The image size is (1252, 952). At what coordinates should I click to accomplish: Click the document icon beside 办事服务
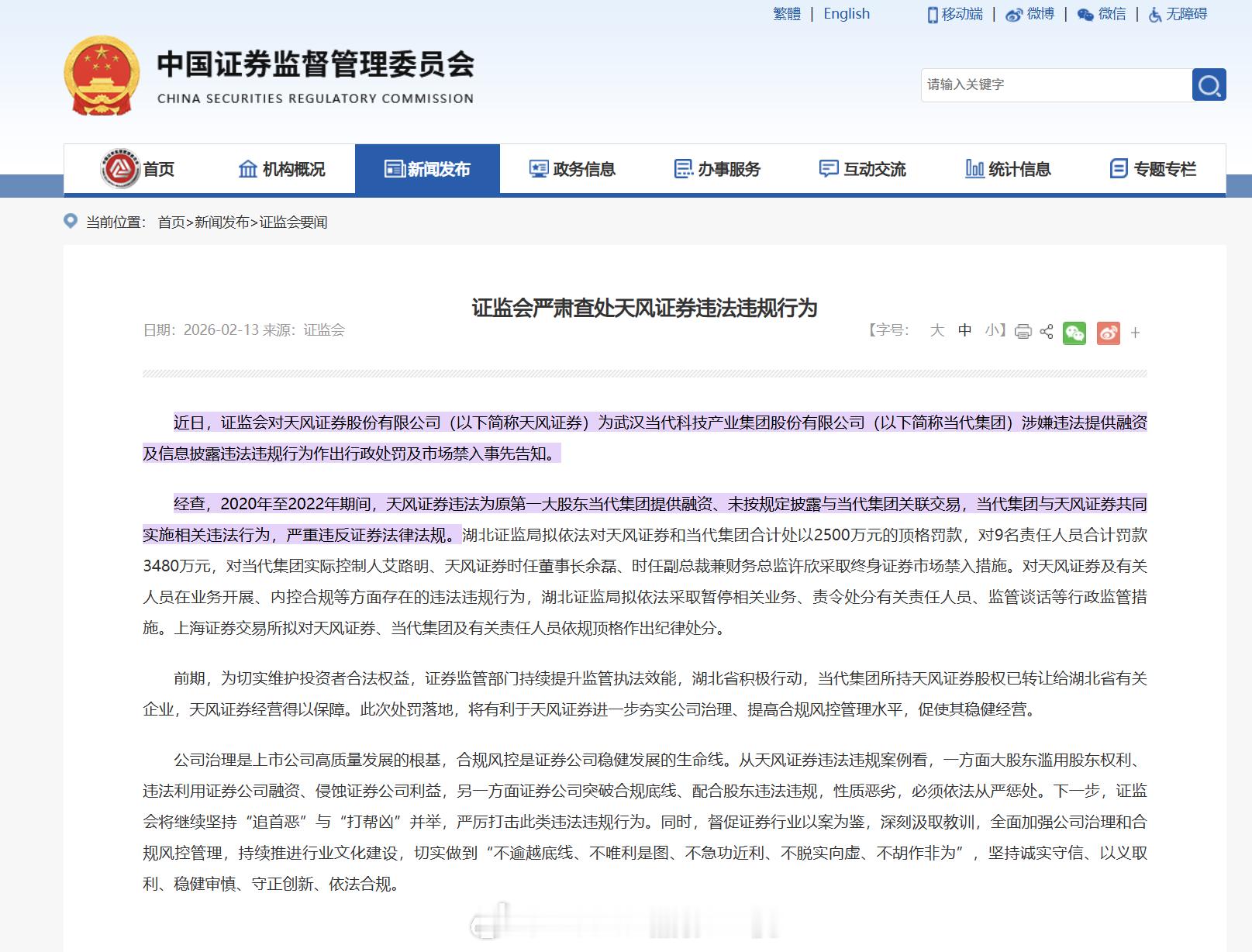coord(684,168)
